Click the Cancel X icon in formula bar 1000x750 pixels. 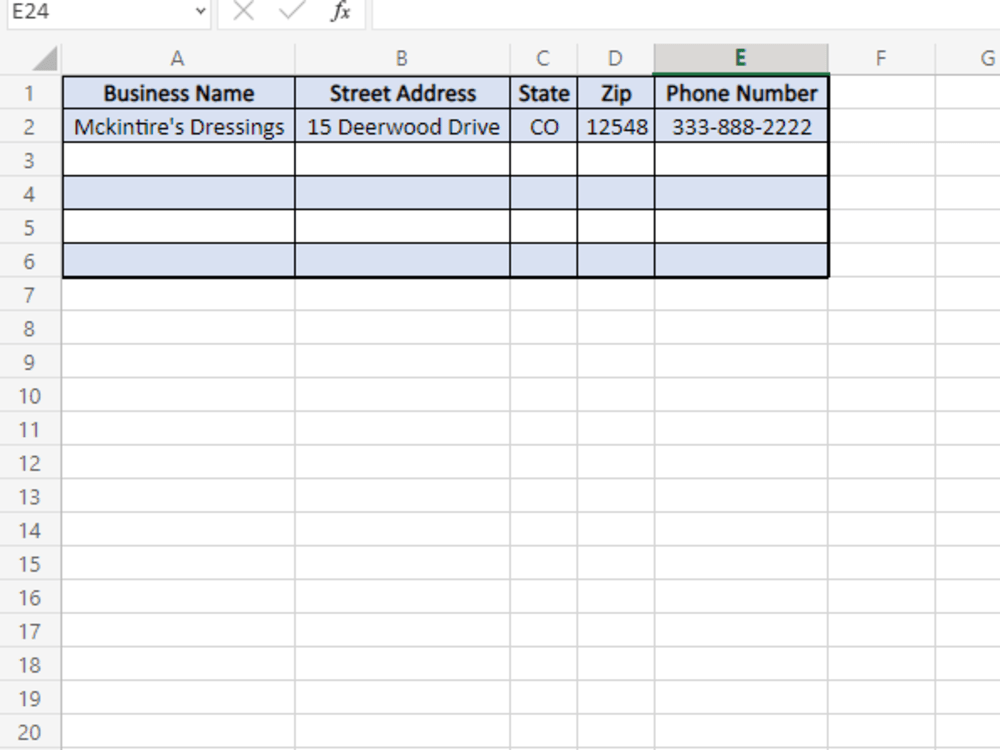244,10
